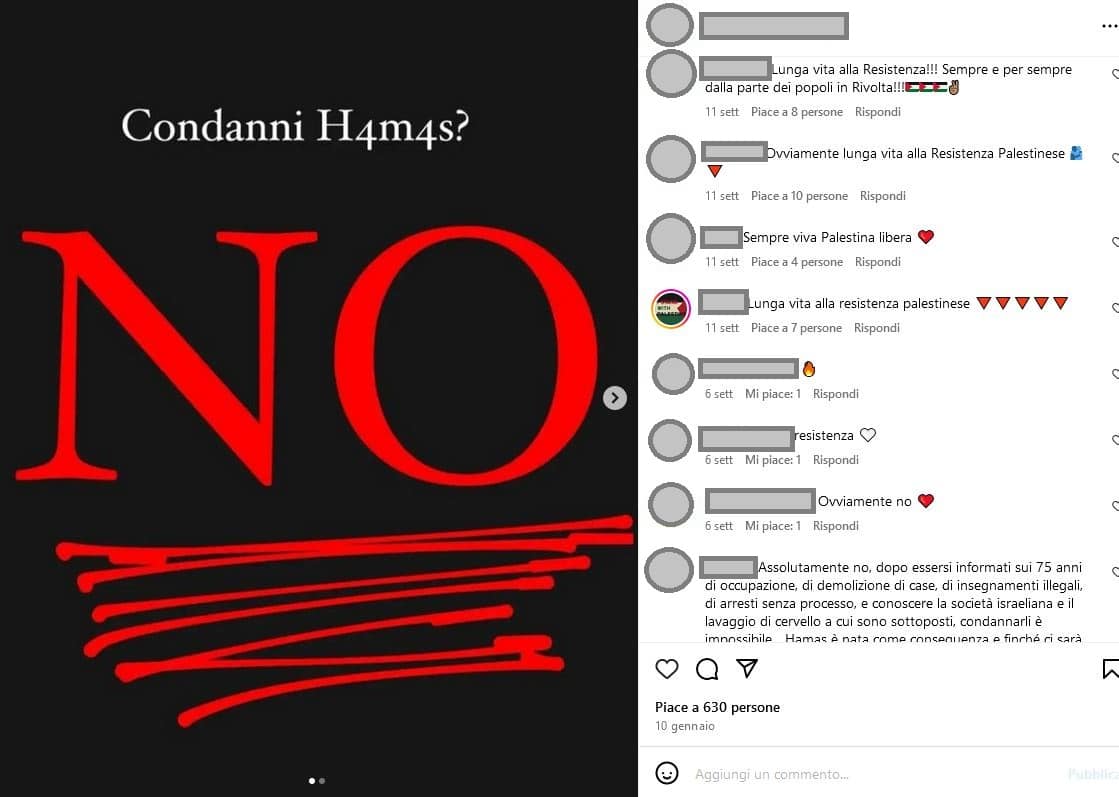Like the 'Ovviamente no' comment

(1115, 507)
